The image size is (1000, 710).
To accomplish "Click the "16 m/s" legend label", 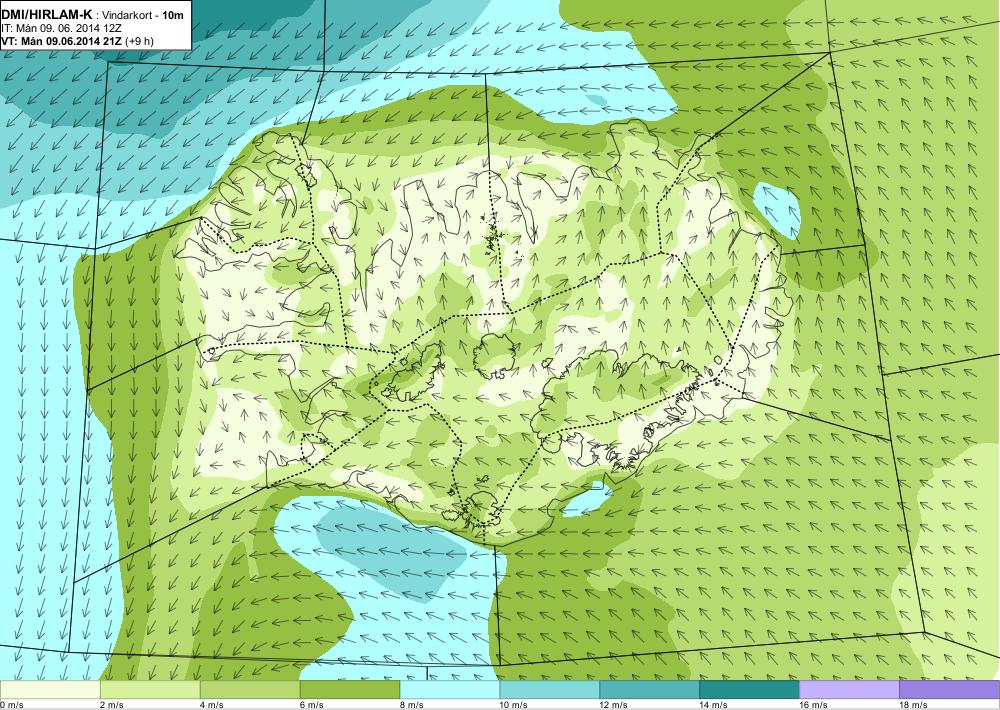I will 814,705.
